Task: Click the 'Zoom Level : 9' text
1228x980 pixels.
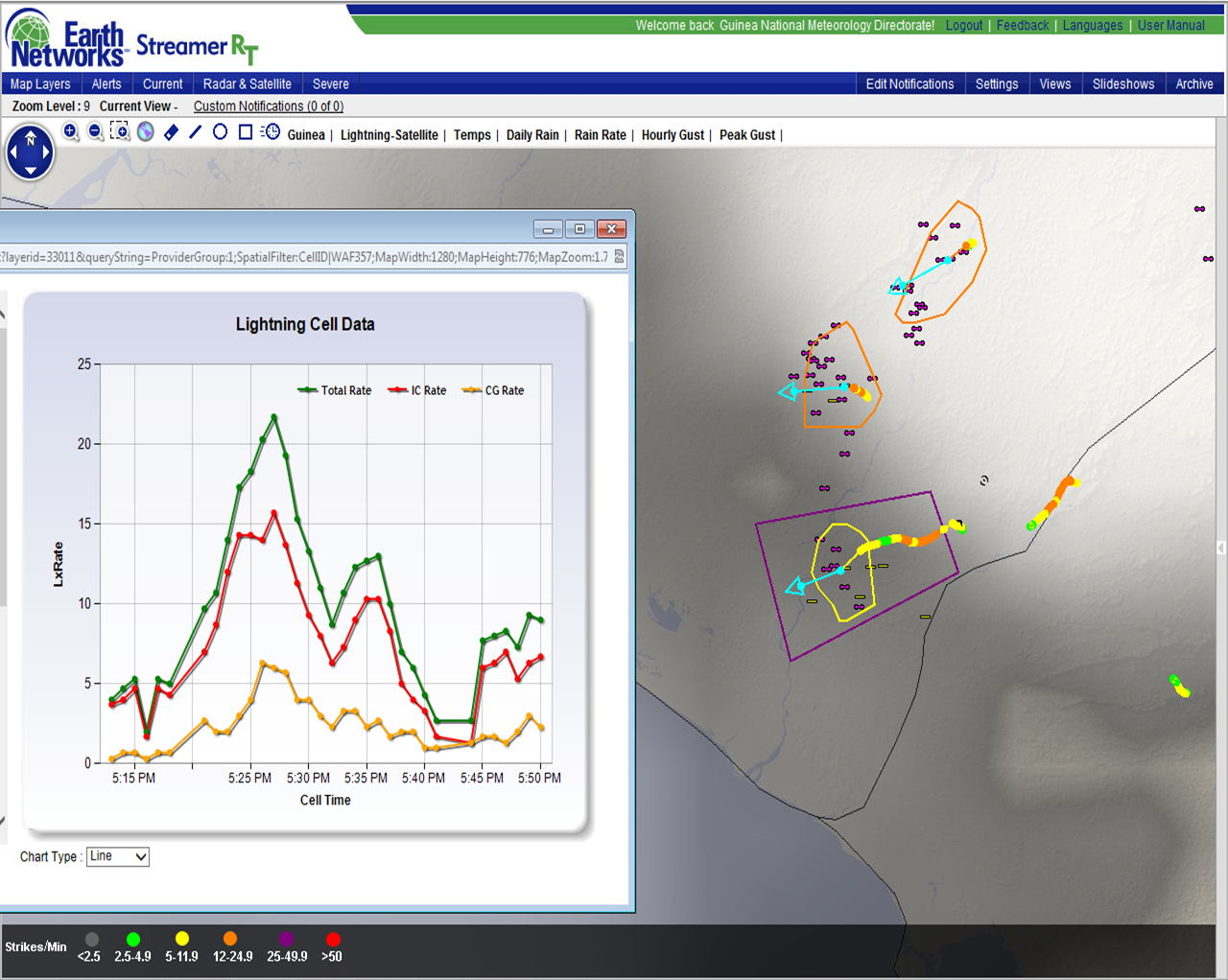Action: pyautogui.click(x=51, y=106)
